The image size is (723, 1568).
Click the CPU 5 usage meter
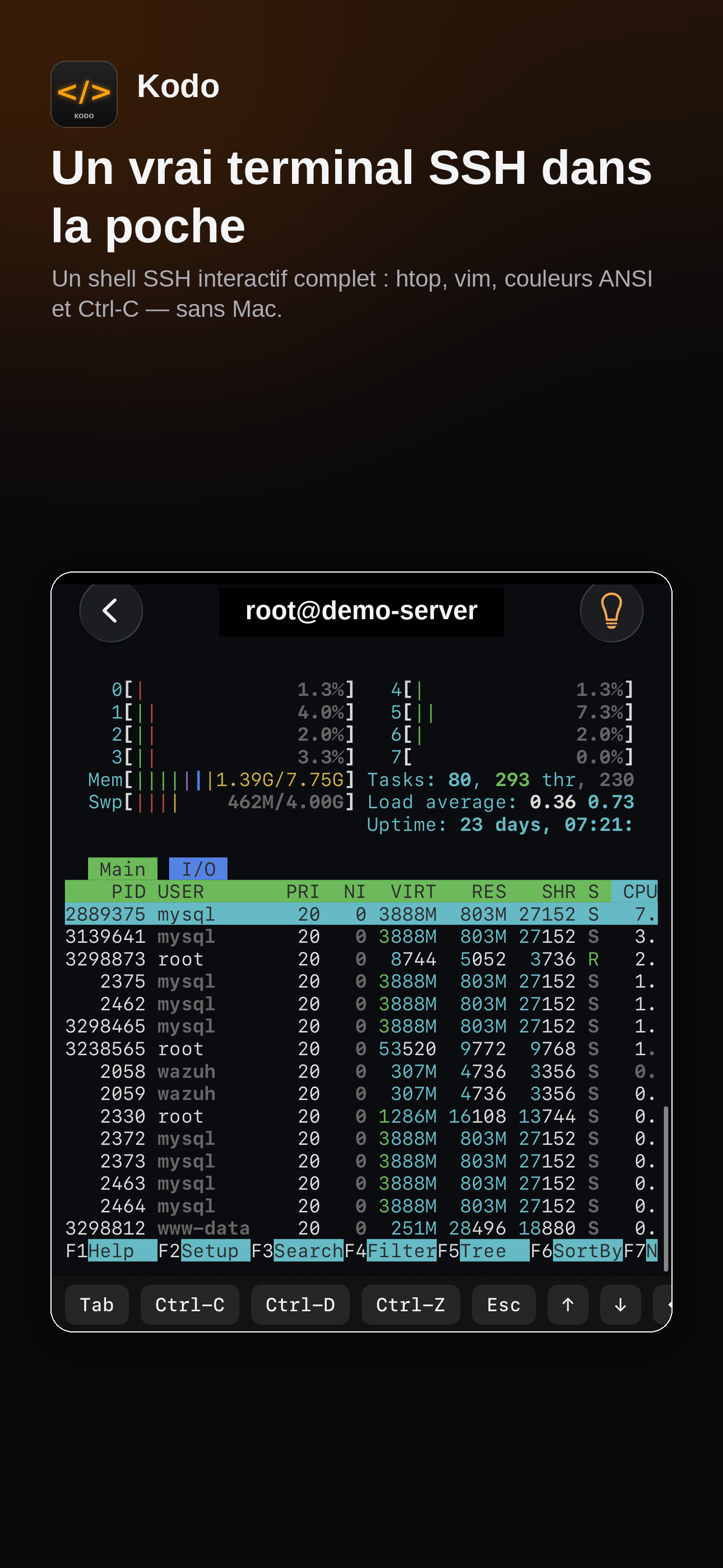pyautogui.click(x=512, y=712)
